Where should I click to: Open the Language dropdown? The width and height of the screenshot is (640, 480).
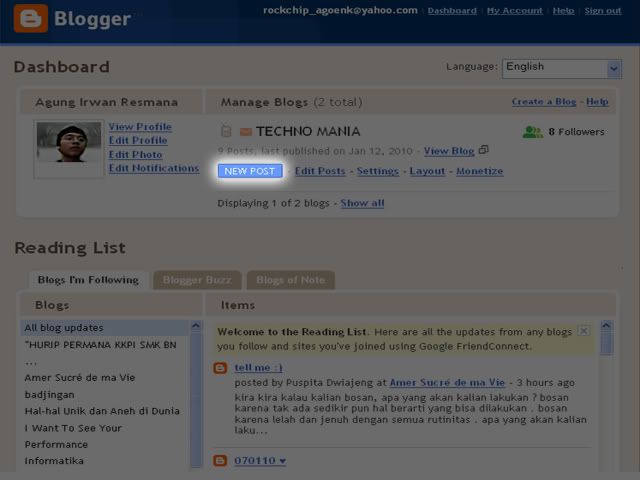pyautogui.click(x=562, y=68)
